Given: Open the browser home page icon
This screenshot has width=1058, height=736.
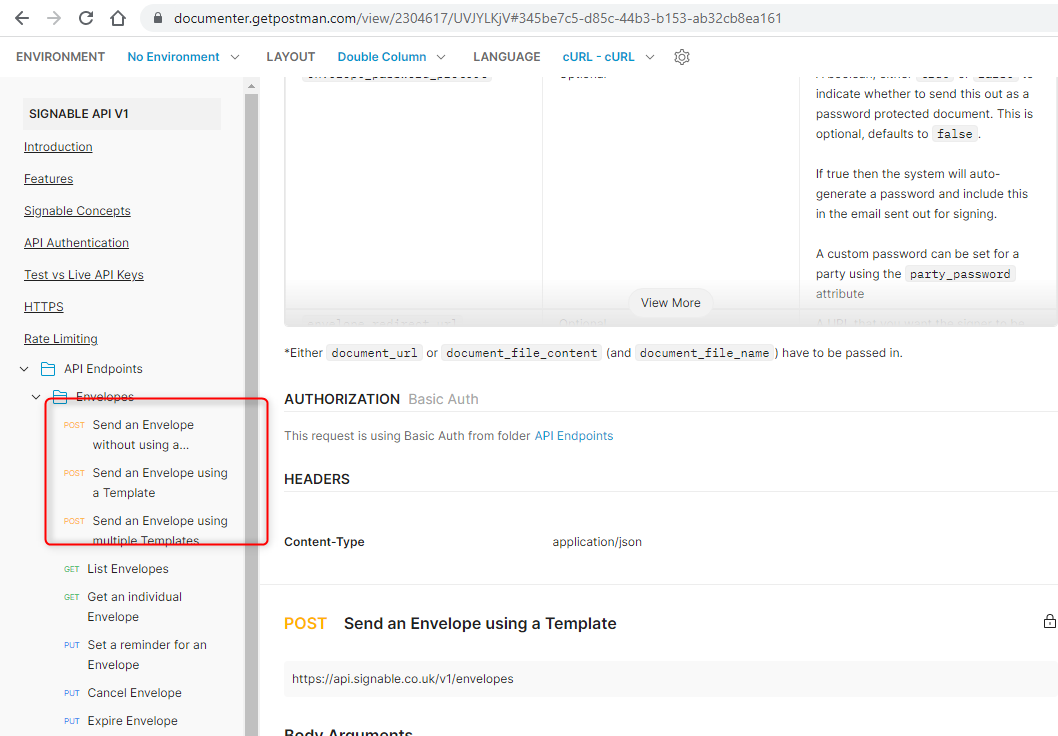Looking at the screenshot, I should [x=118, y=18].
